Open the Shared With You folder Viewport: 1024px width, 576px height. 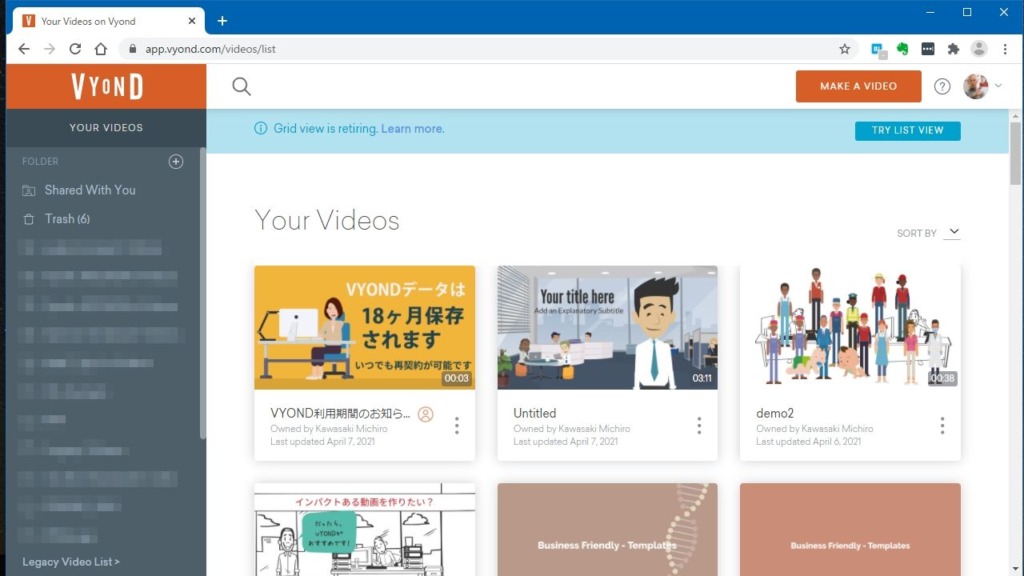90,190
